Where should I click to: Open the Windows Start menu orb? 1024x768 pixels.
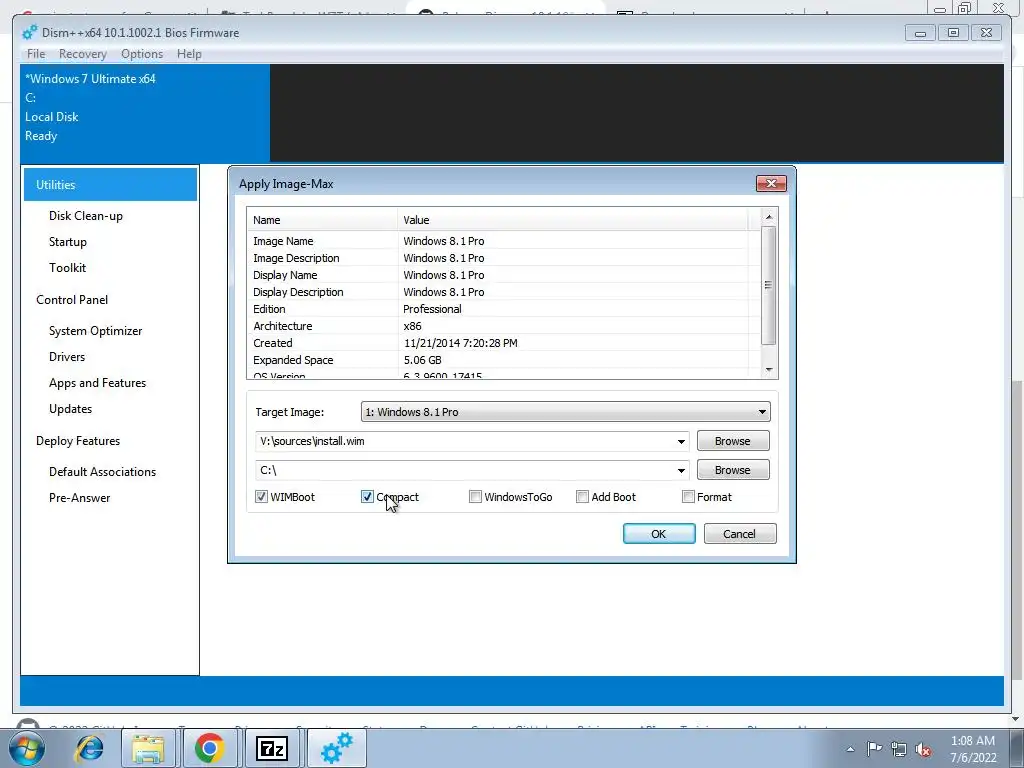pos(26,748)
